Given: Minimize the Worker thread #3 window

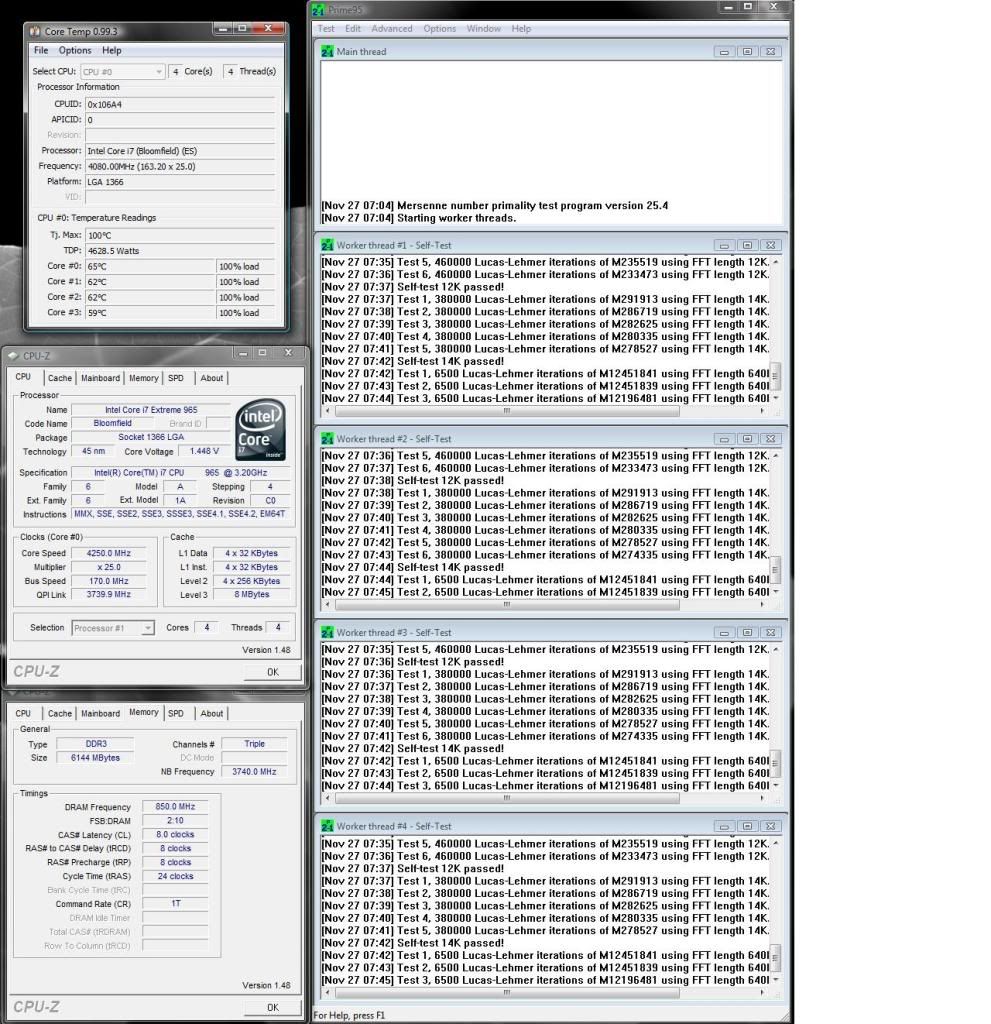Looking at the screenshot, I should point(724,633).
